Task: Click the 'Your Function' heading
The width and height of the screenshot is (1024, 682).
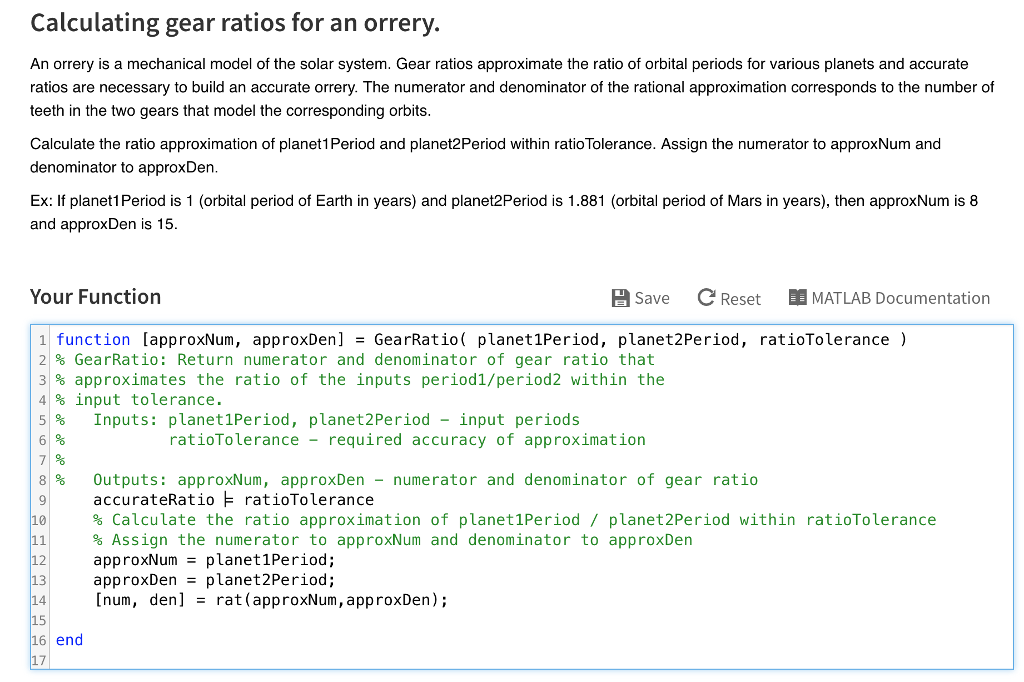Action: 95,297
